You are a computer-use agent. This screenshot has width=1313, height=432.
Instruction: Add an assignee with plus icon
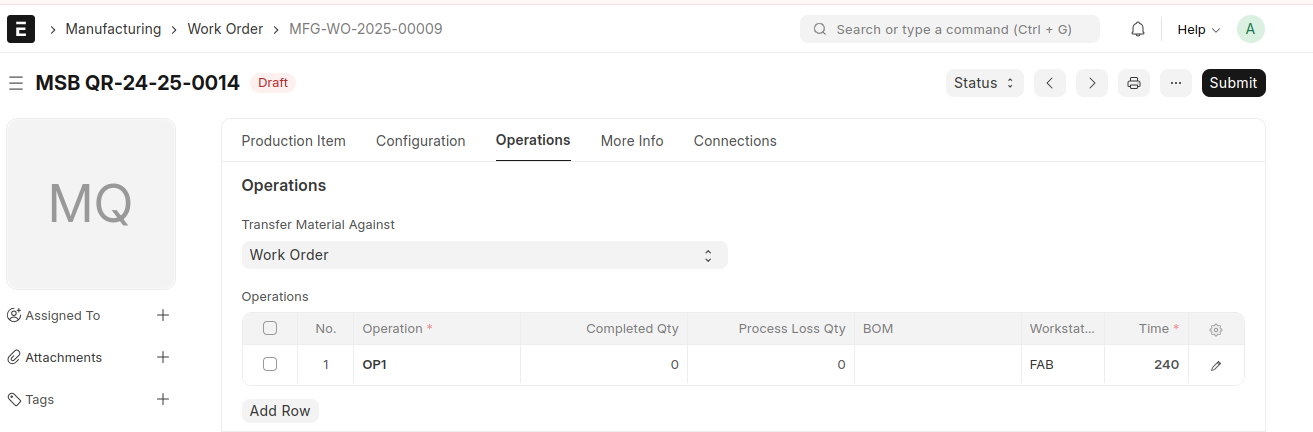click(x=163, y=315)
